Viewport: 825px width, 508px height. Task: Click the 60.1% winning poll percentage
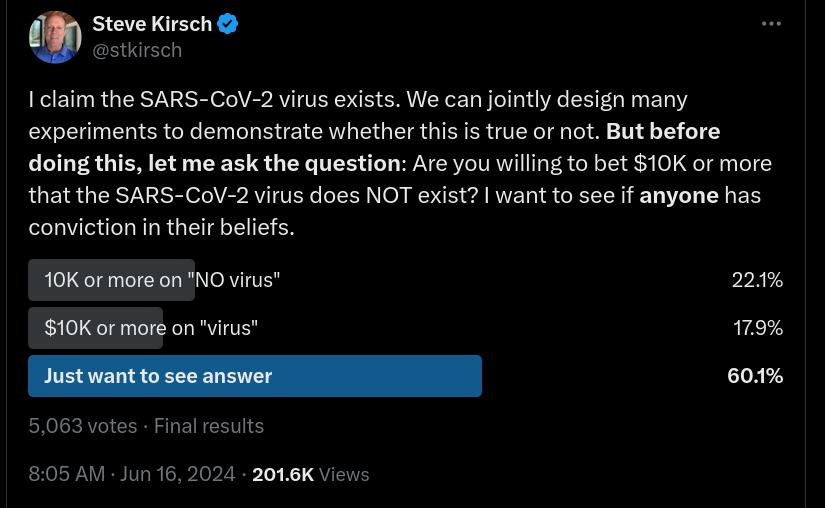coord(755,376)
